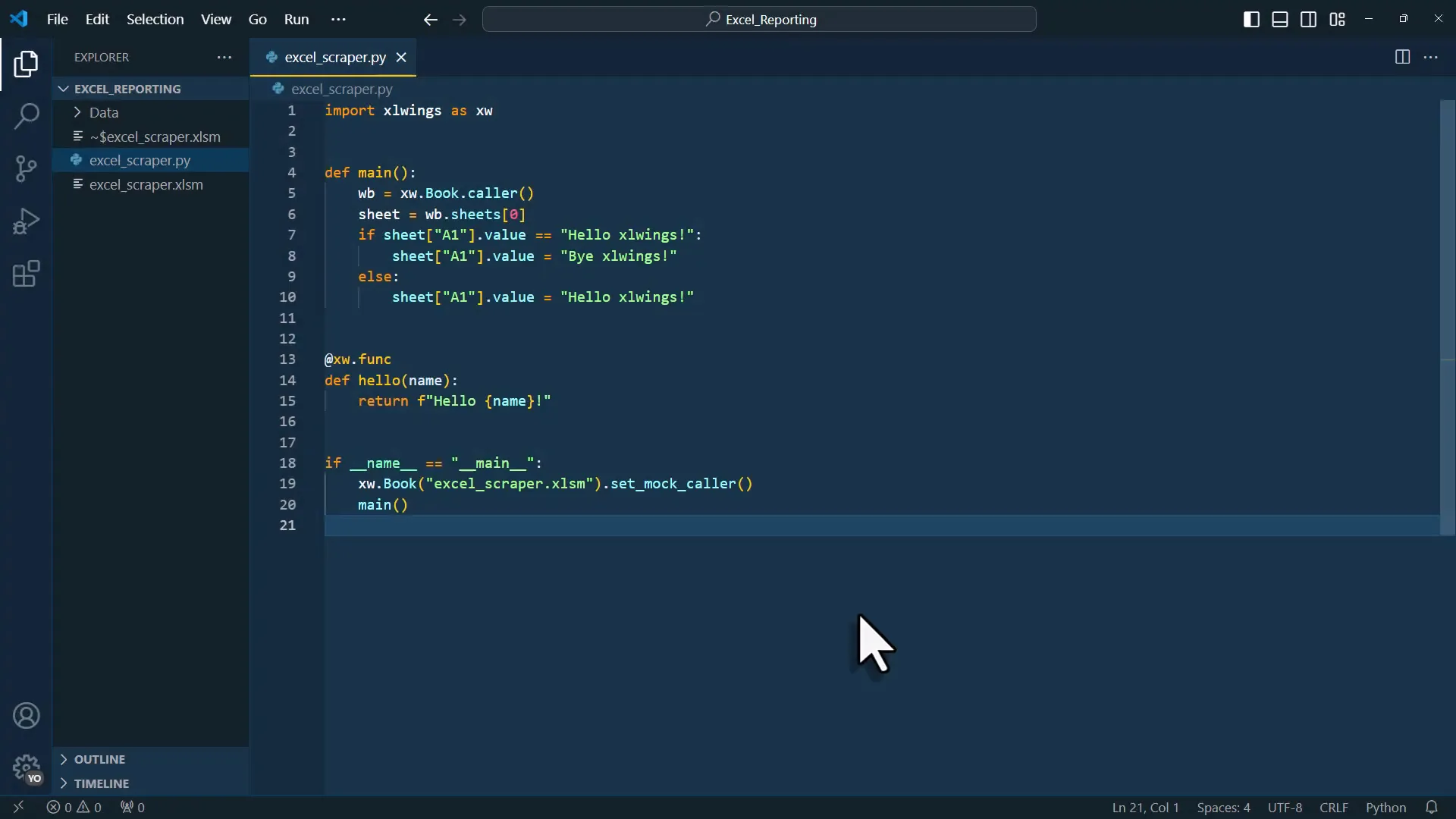Image resolution: width=1456 pixels, height=819 pixels.
Task: Collapse the EXCEL_REPORTING folder section
Action: [127, 89]
